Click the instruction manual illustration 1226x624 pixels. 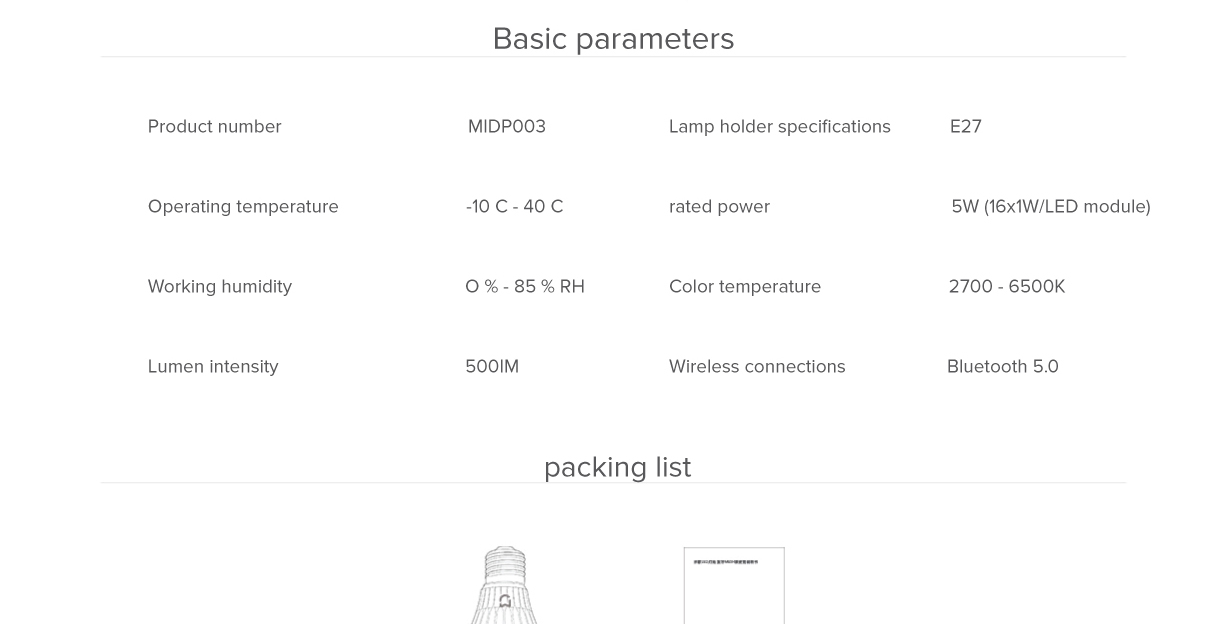pyautogui.click(x=734, y=587)
